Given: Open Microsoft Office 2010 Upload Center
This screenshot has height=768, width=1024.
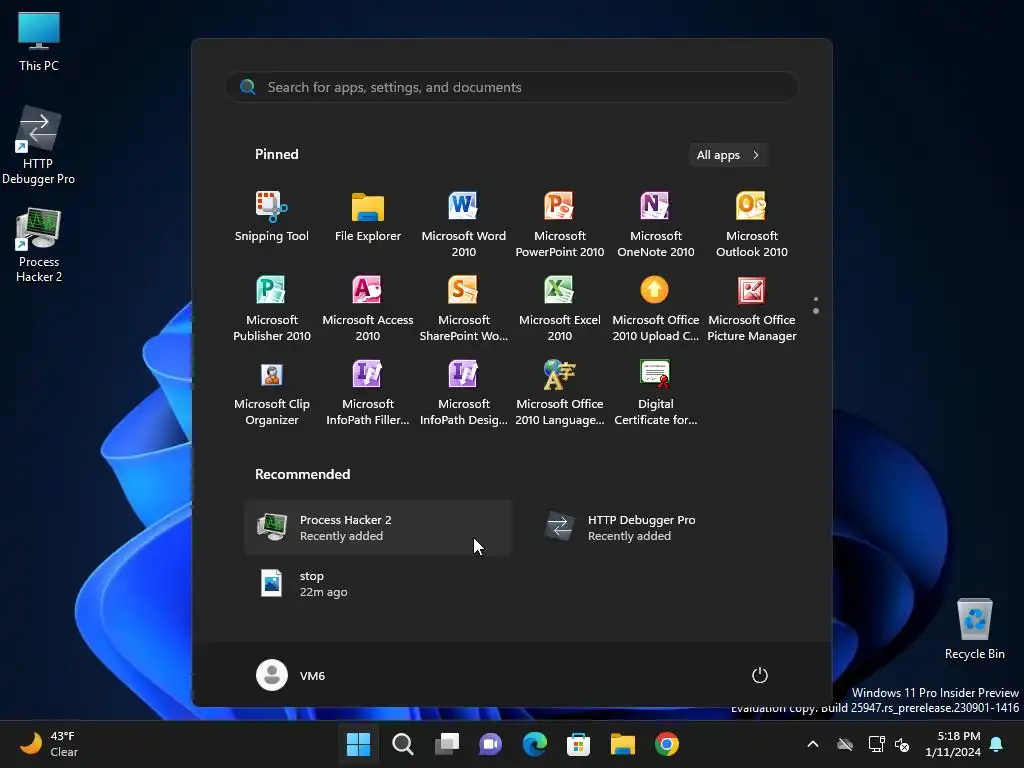Looking at the screenshot, I should pos(656,308).
